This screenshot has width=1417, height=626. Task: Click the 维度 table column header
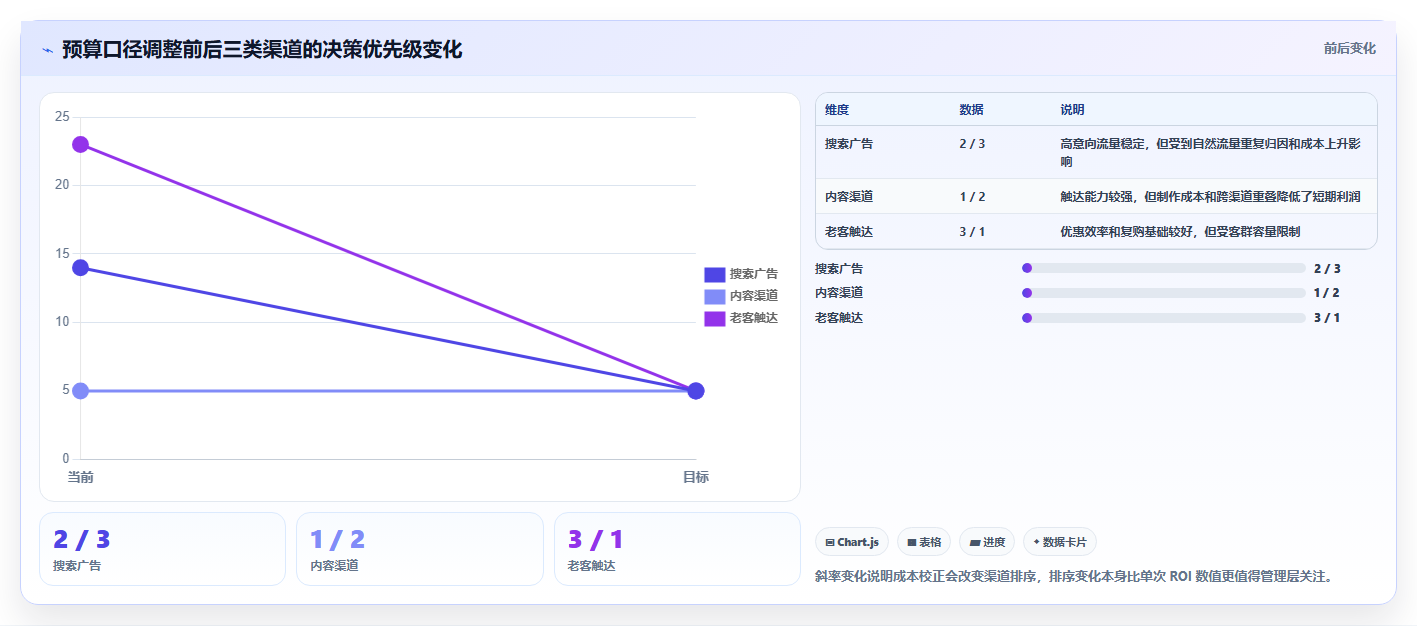(837, 110)
